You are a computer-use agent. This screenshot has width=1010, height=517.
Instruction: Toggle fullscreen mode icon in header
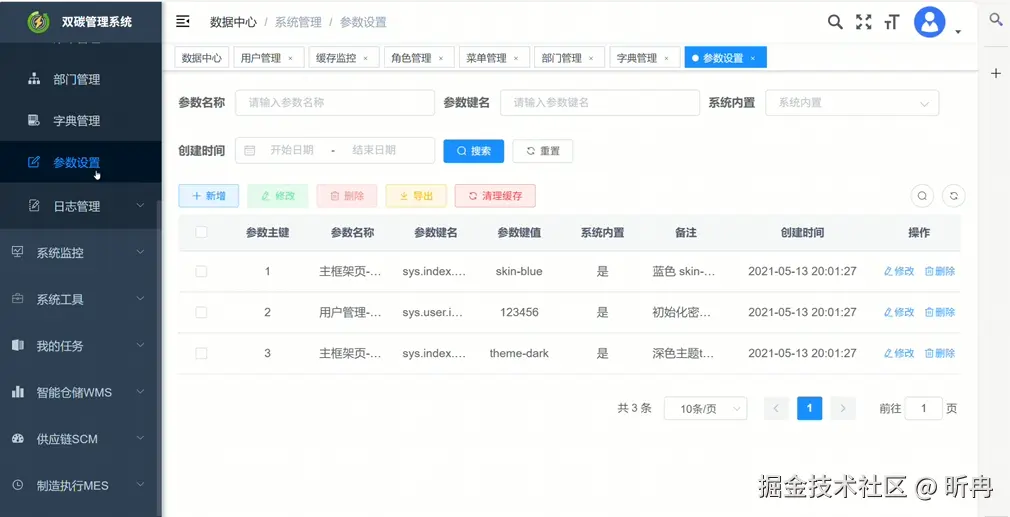click(x=863, y=22)
